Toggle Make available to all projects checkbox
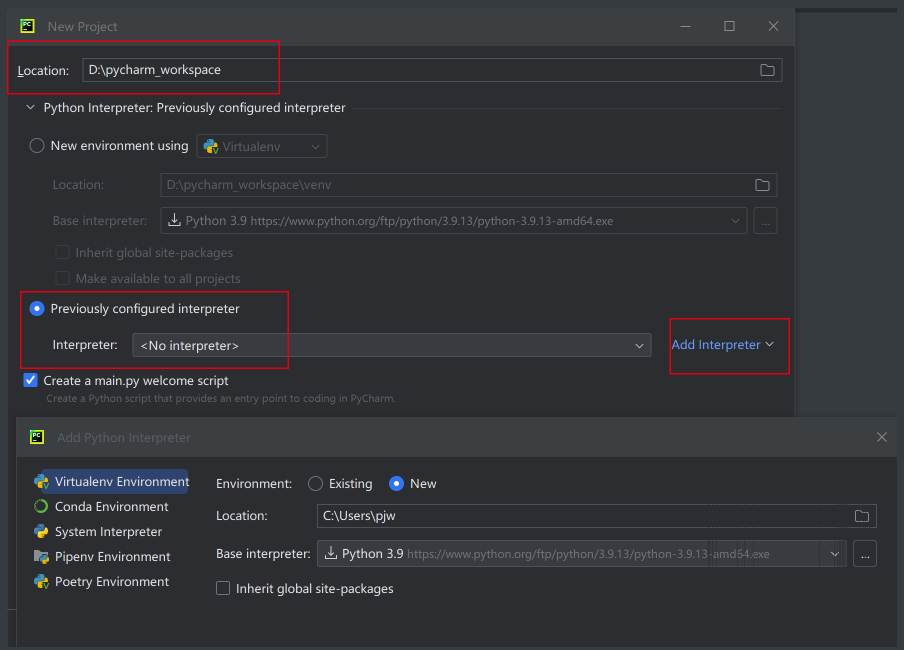 pos(62,279)
